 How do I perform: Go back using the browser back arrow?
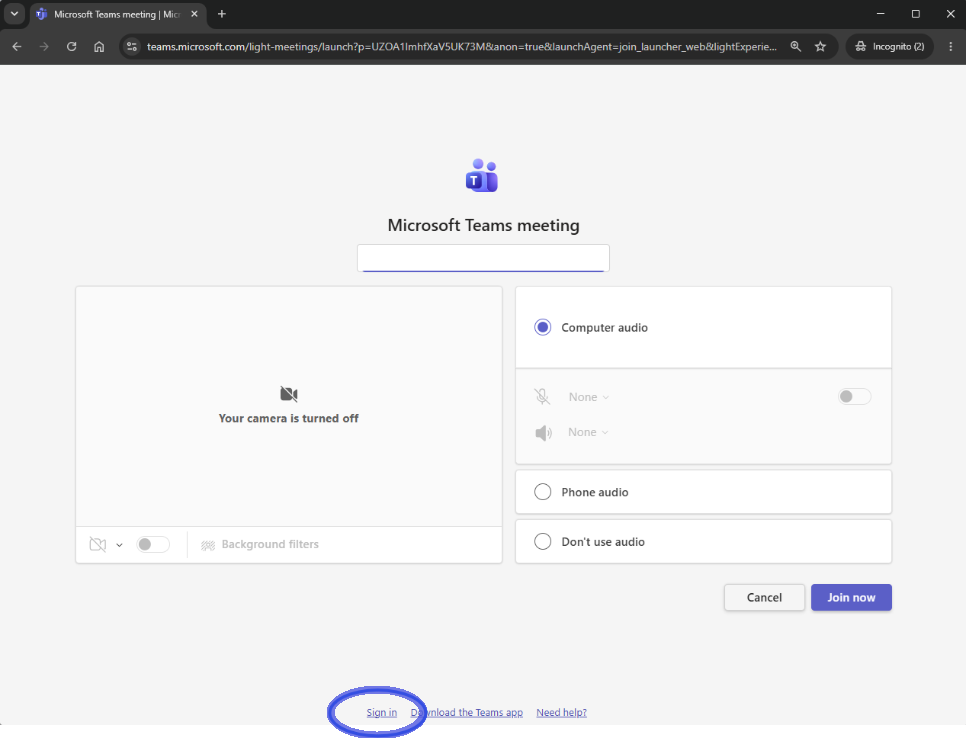17,47
